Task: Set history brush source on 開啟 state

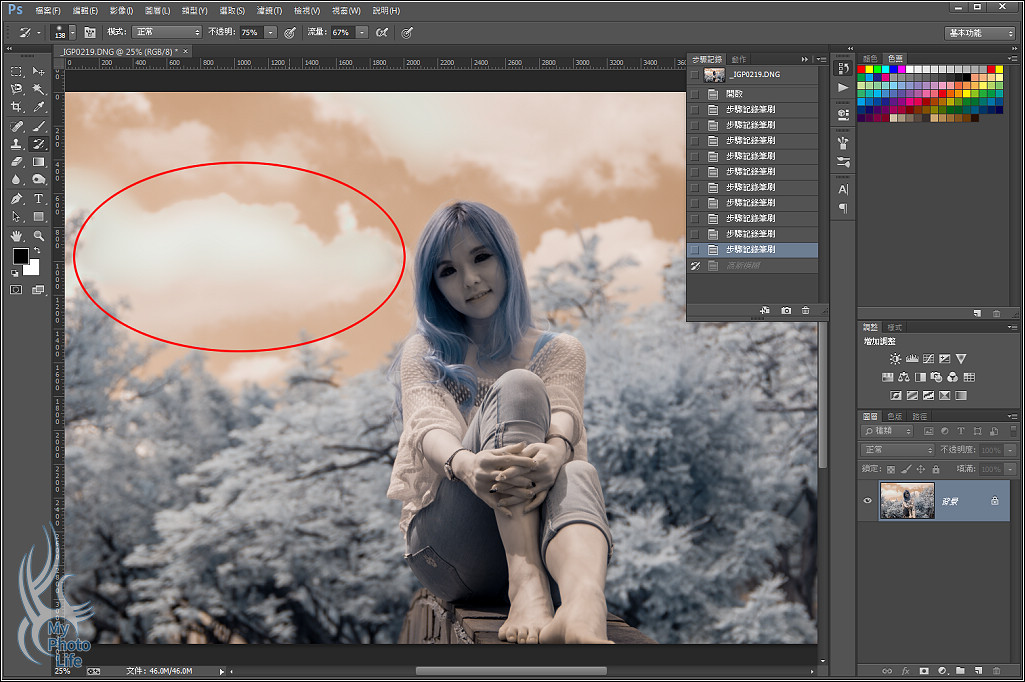Action: click(694, 93)
